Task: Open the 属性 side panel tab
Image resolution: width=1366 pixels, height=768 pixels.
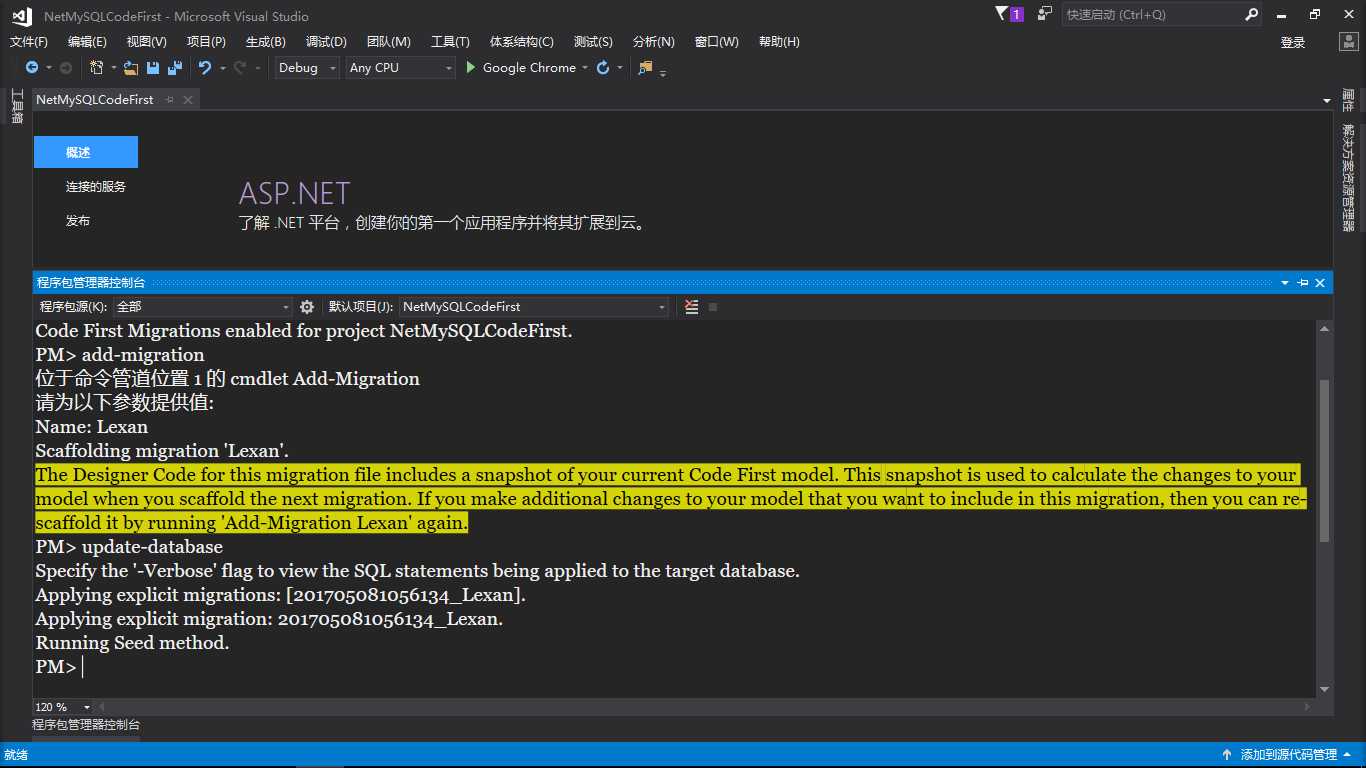Action: [x=1348, y=100]
